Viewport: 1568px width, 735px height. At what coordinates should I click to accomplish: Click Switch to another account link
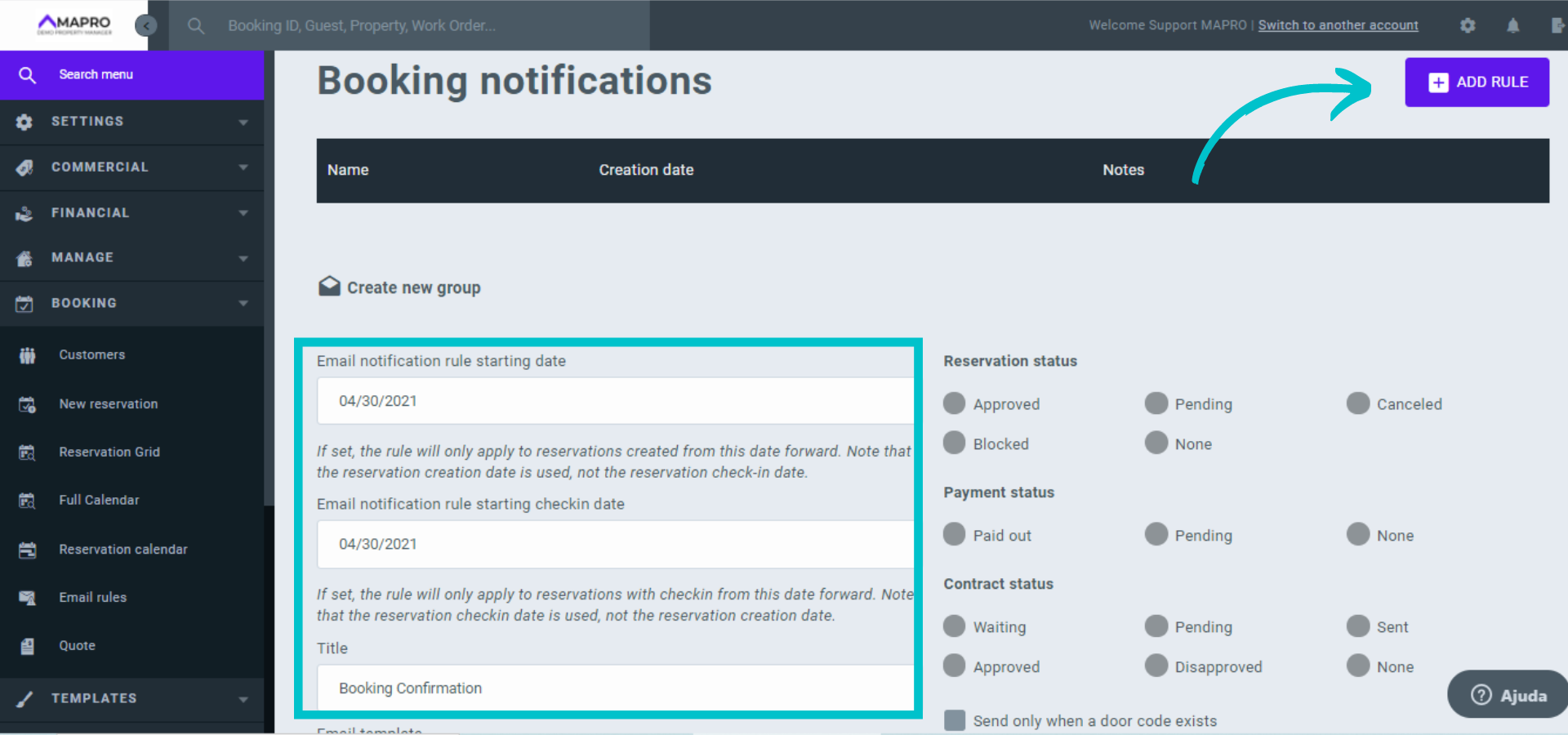(1338, 25)
